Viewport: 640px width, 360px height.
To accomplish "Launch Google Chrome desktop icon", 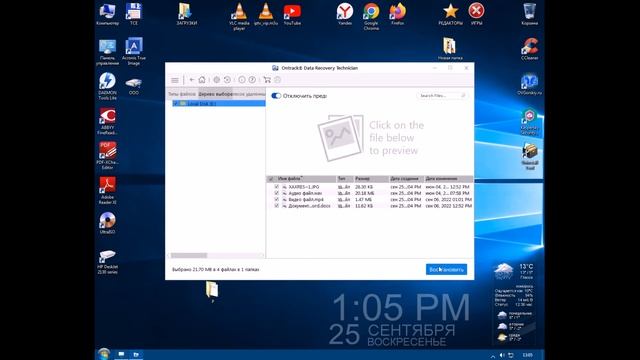I will [x=371, y=16].
